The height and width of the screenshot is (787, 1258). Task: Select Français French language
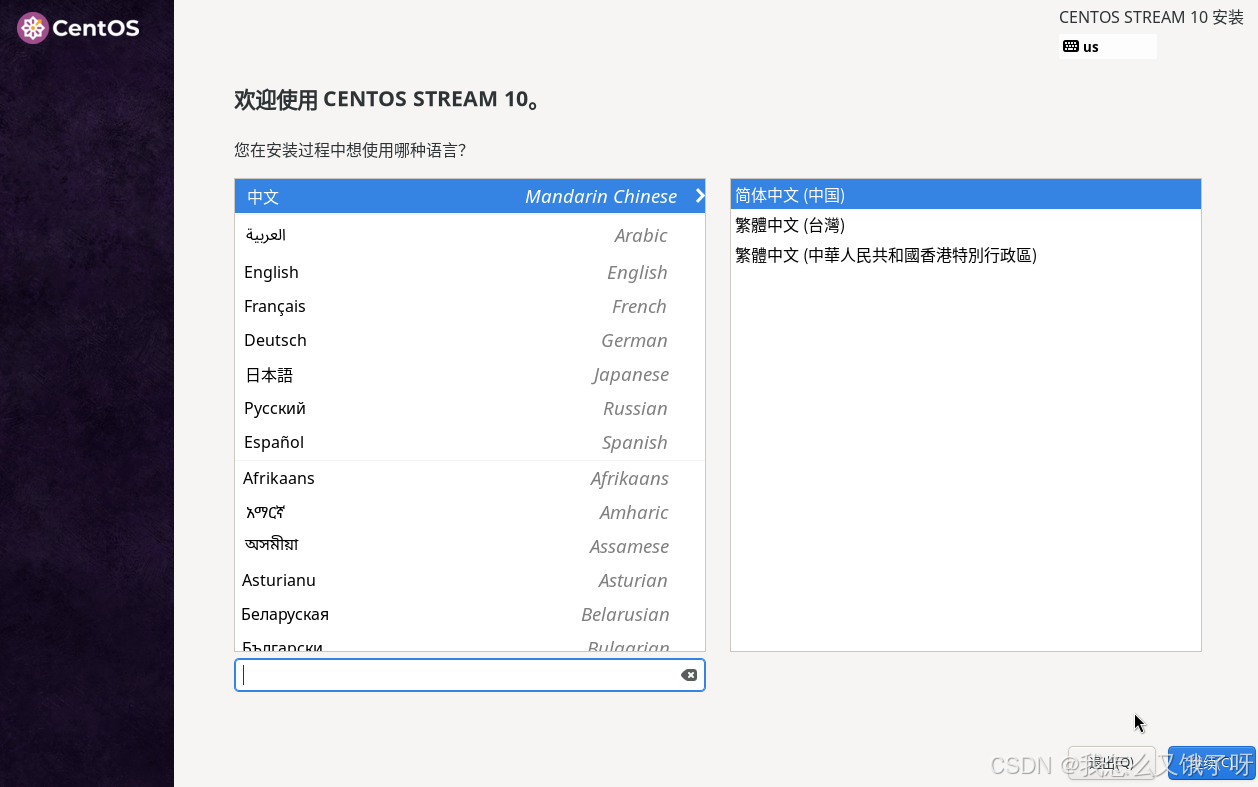point(470,306)
